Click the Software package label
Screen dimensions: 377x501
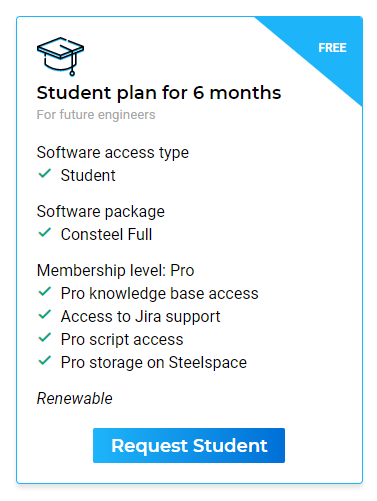click(101, 211)
